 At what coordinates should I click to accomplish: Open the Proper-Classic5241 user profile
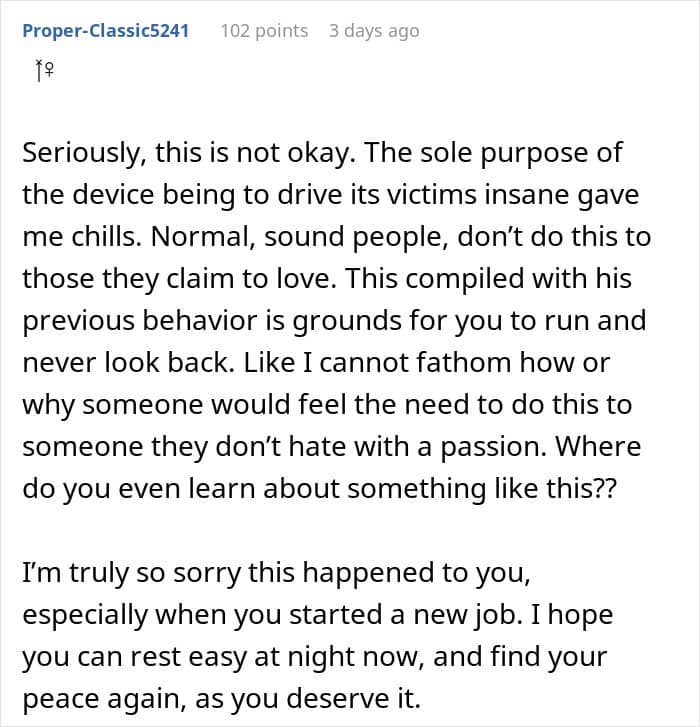pos(105,31)
